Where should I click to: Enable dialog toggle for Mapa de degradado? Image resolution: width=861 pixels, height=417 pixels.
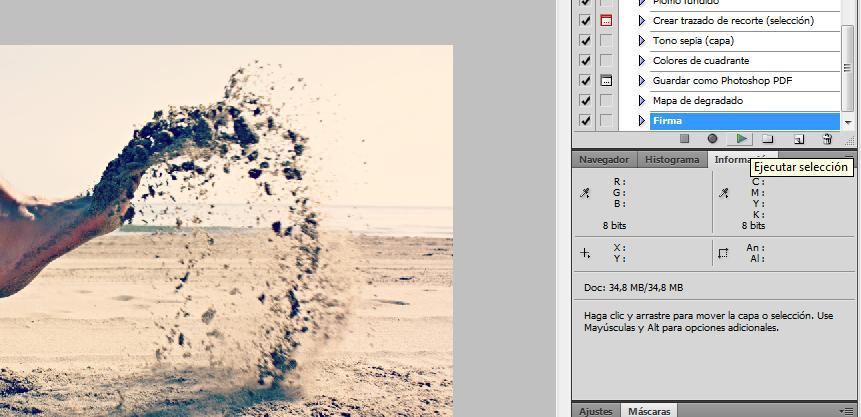(606, 100)
